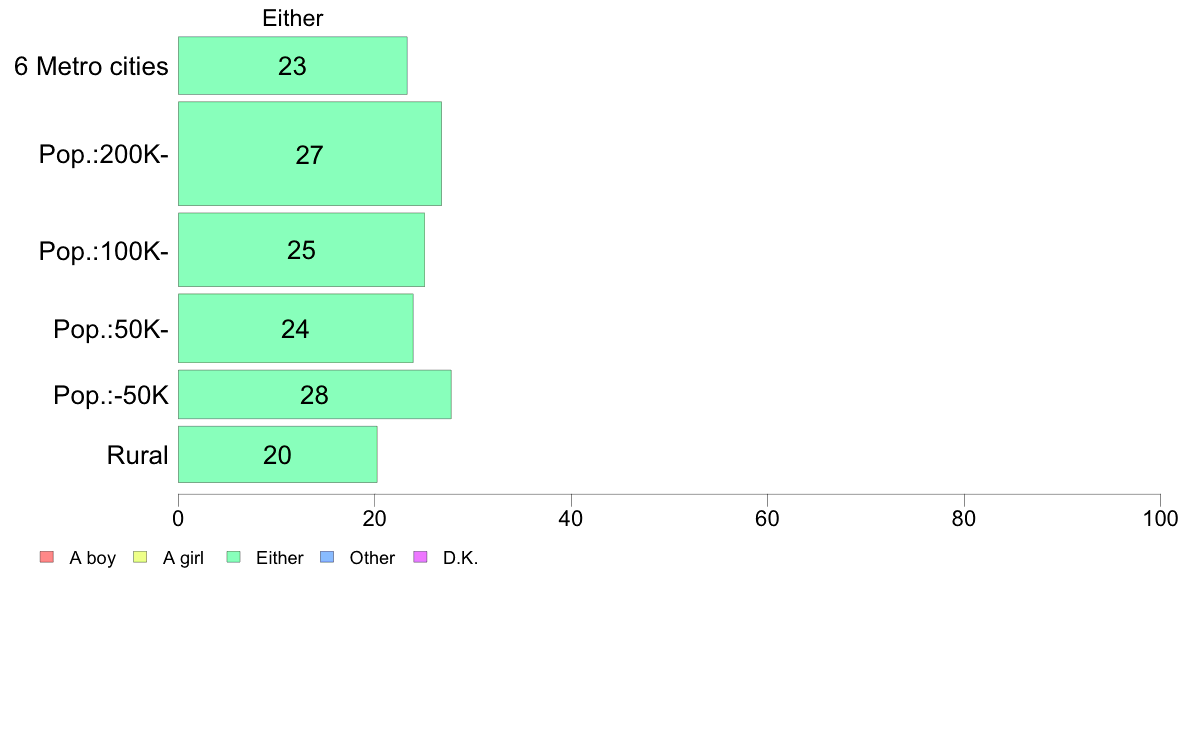This screenshot has height=736, width=1188.
Task: Click the Pop.:-50K bar showing 28
Action: click(x=314, y=394)
